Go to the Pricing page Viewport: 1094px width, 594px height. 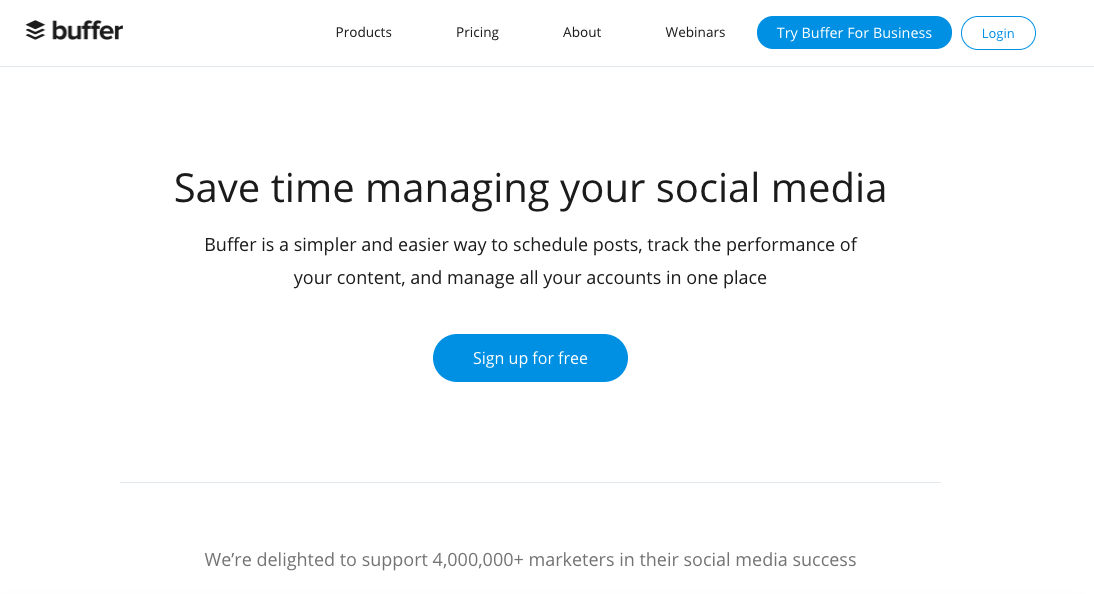point(477,32)
